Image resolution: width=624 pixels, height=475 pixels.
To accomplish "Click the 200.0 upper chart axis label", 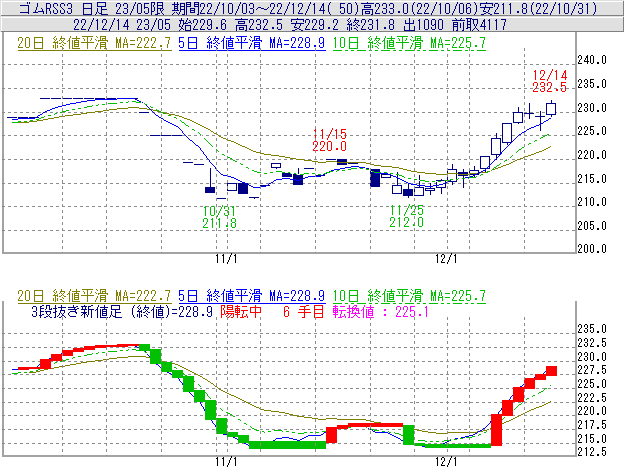I will 592,249.
